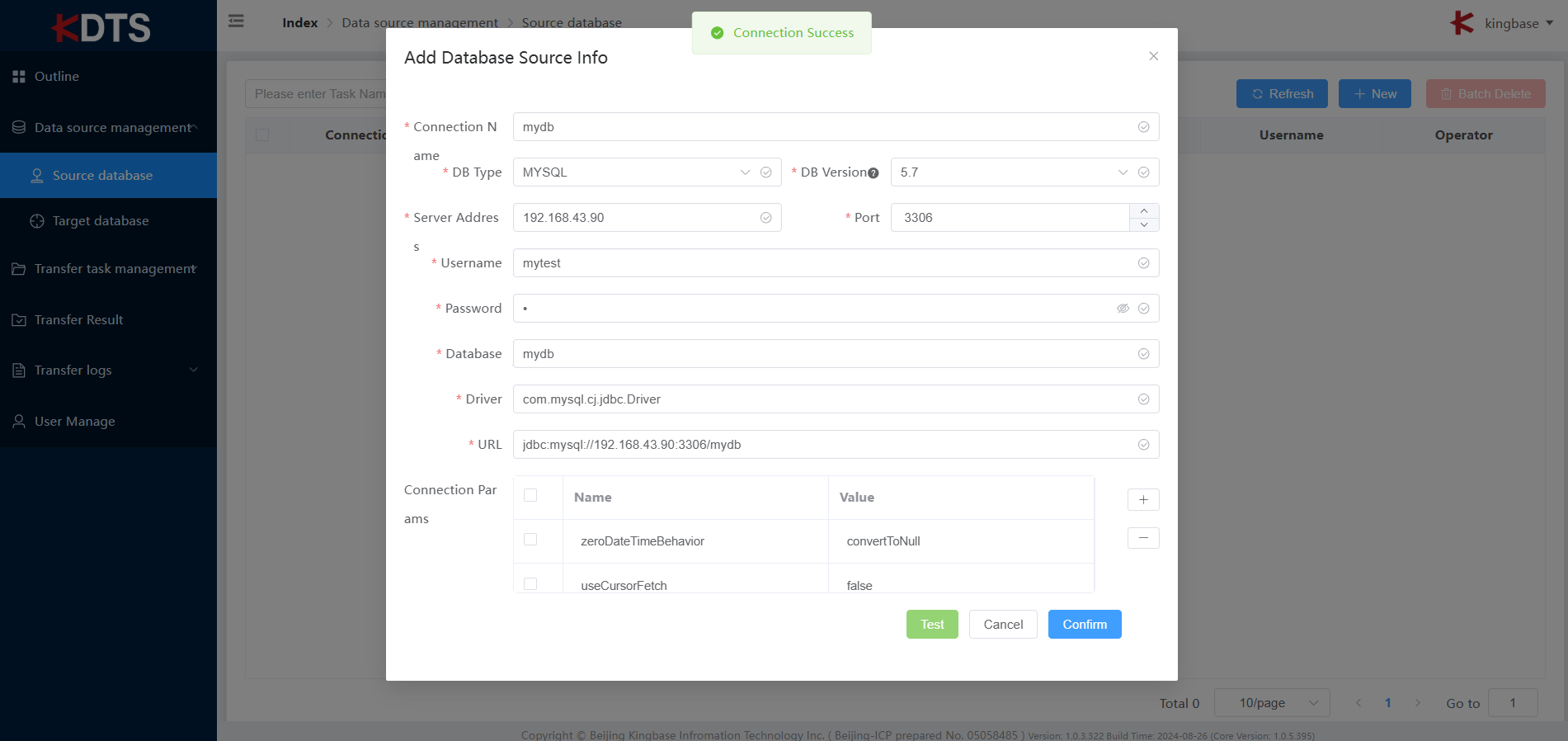Expand the Transfer task management chevron

(x=194, y=268)
